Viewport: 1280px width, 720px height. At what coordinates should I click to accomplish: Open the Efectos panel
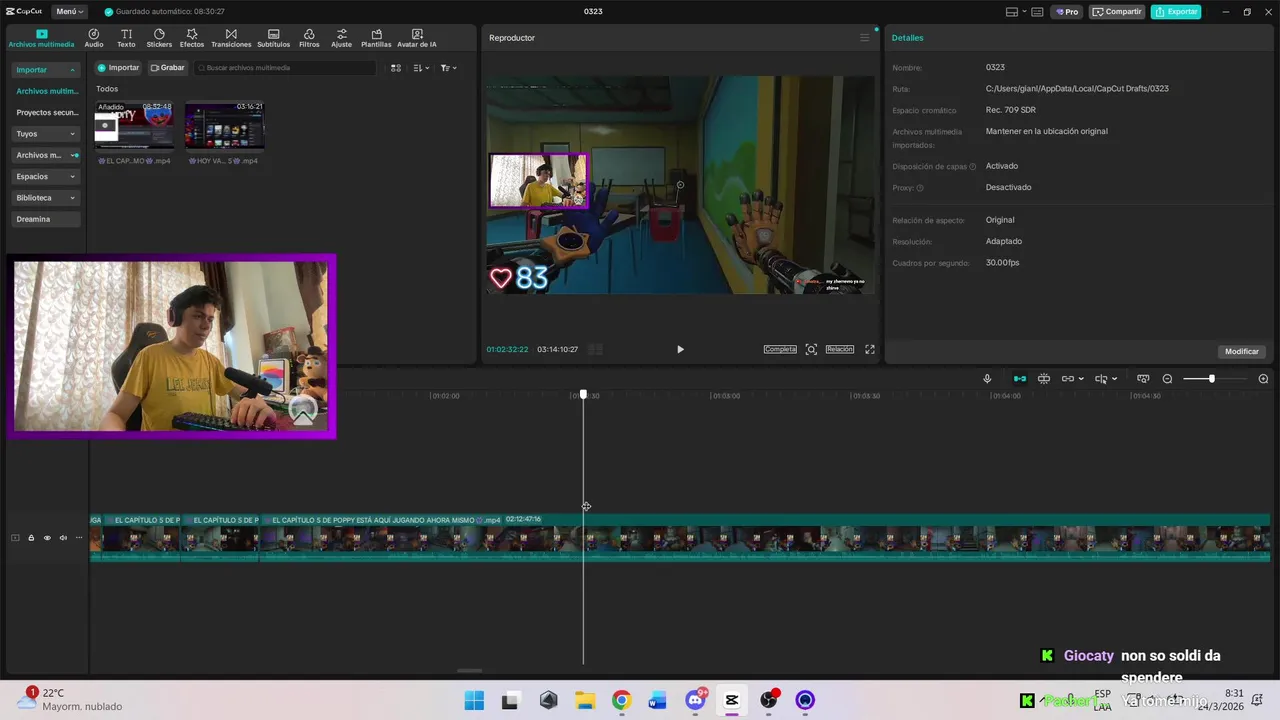point(192,38)
